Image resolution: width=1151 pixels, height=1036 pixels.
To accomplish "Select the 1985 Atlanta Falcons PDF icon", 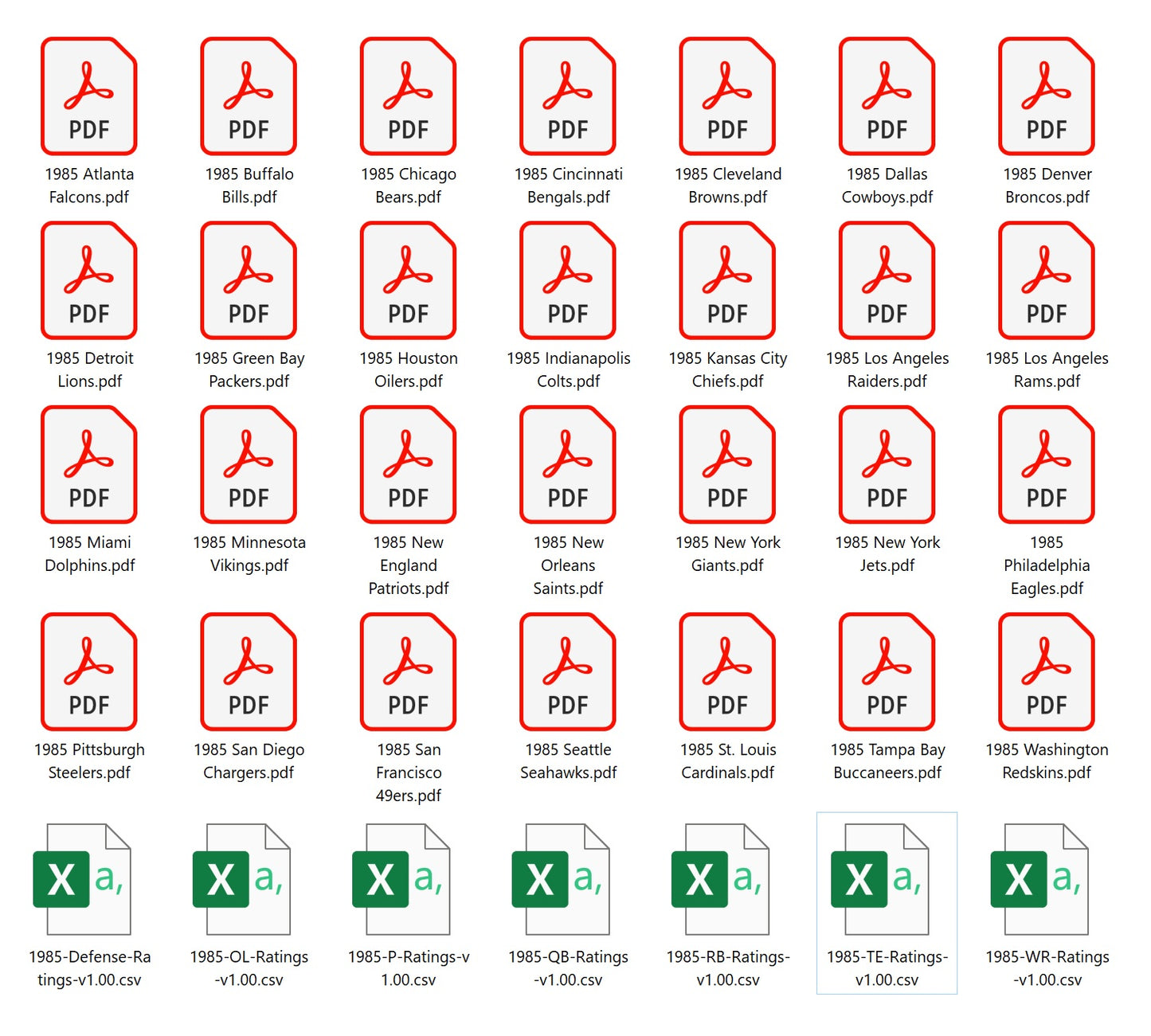I will [89, 96].
